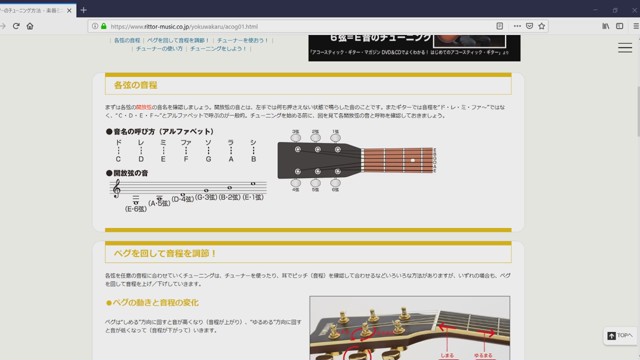Follow the チューナーの使い方 link
Image resolution: width=640 pixels, height=360 pixels.
[159, 49]
